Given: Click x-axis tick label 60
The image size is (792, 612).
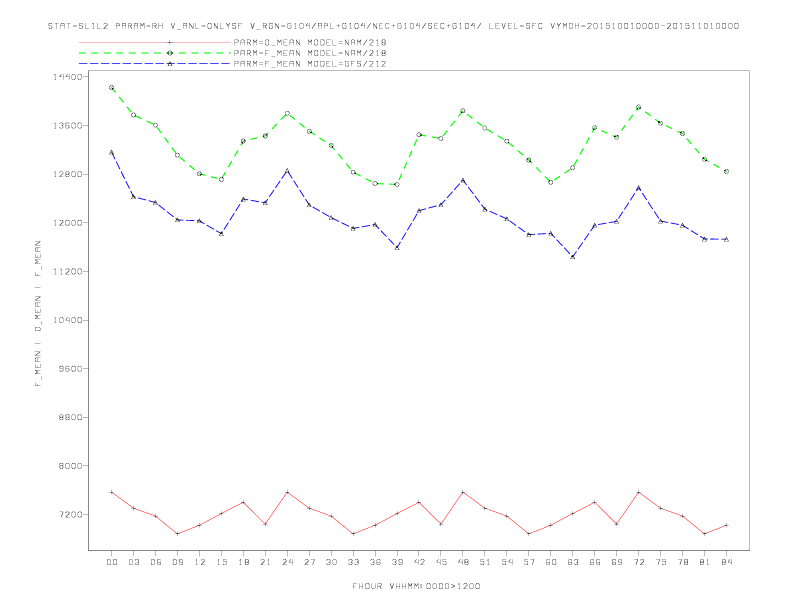Looking at the screenshot, I should pos(551,562).
